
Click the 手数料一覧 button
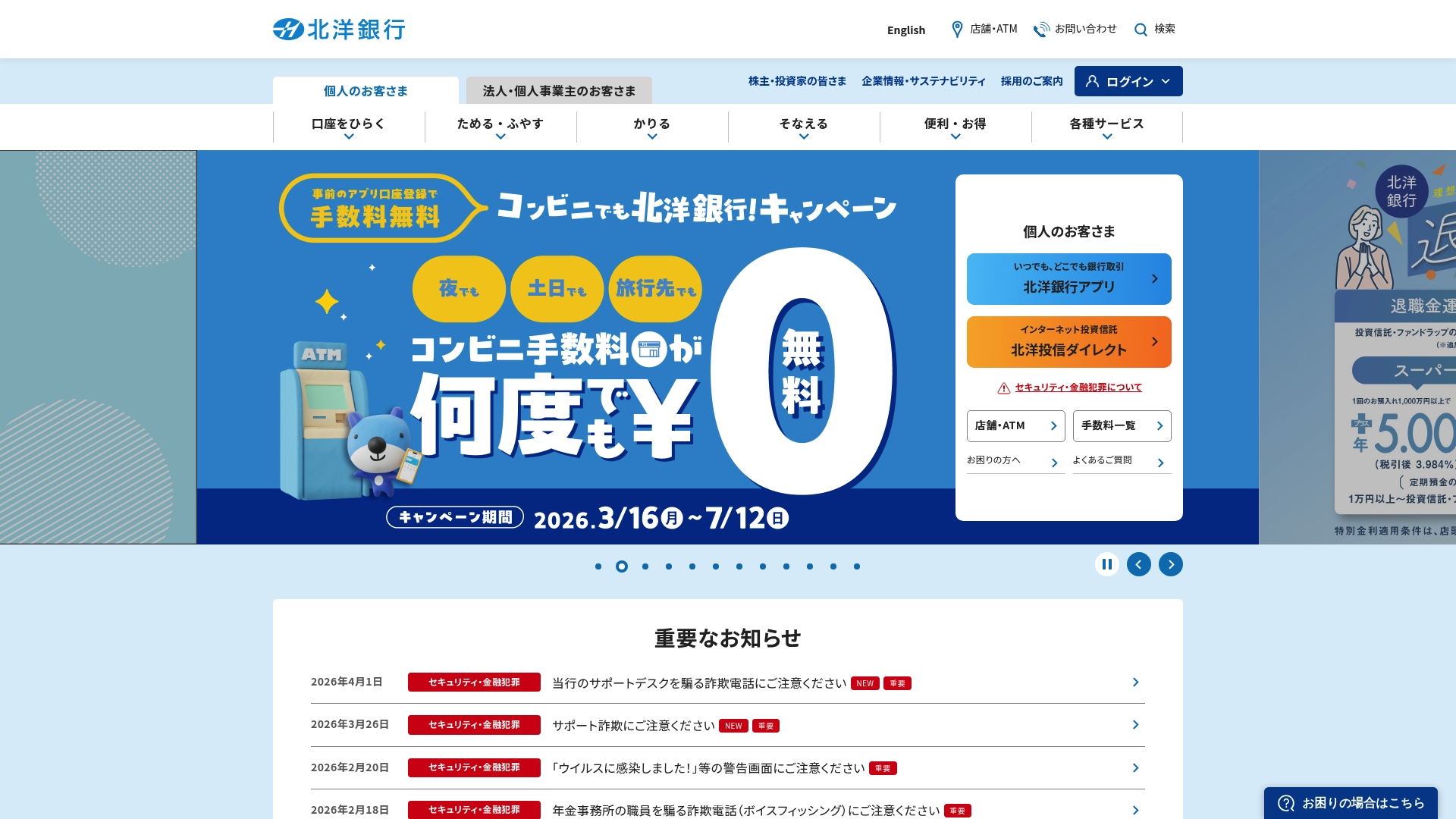(x=1122, y=426)
